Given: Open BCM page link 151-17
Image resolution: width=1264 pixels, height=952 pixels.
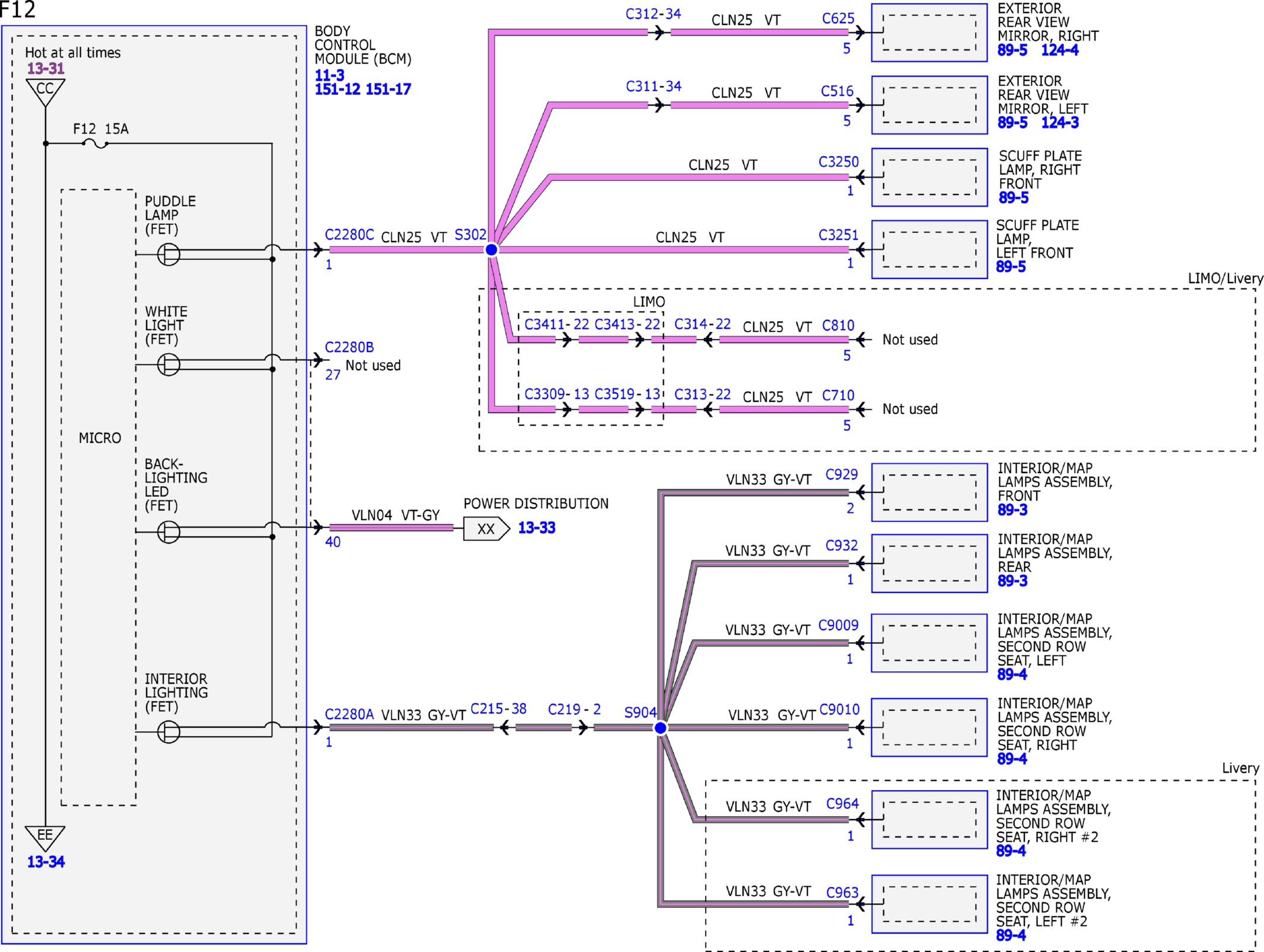Looking at the screenshot, I should point(388,90).
